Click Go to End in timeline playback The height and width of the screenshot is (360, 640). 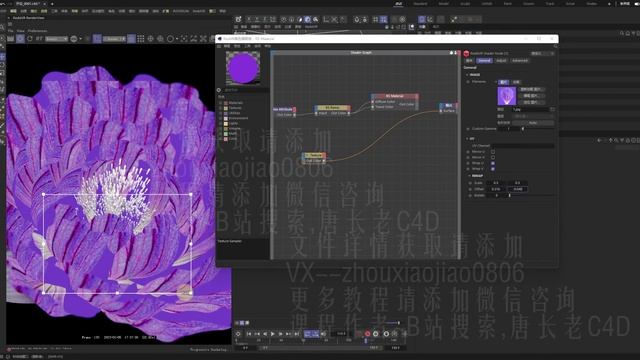(x=297, y=334)
